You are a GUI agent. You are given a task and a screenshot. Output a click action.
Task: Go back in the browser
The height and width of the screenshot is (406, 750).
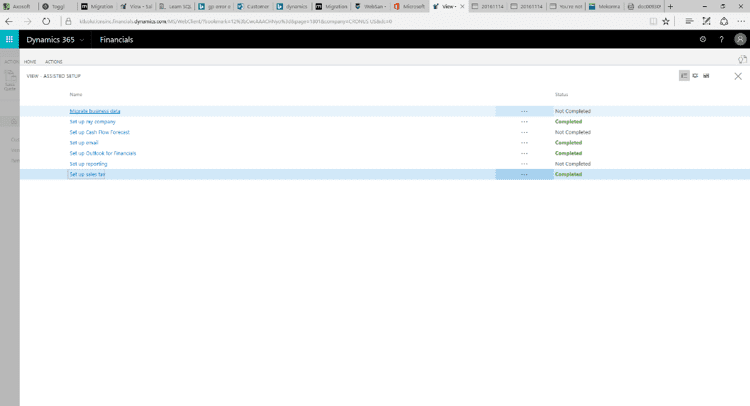coord(9,20)
